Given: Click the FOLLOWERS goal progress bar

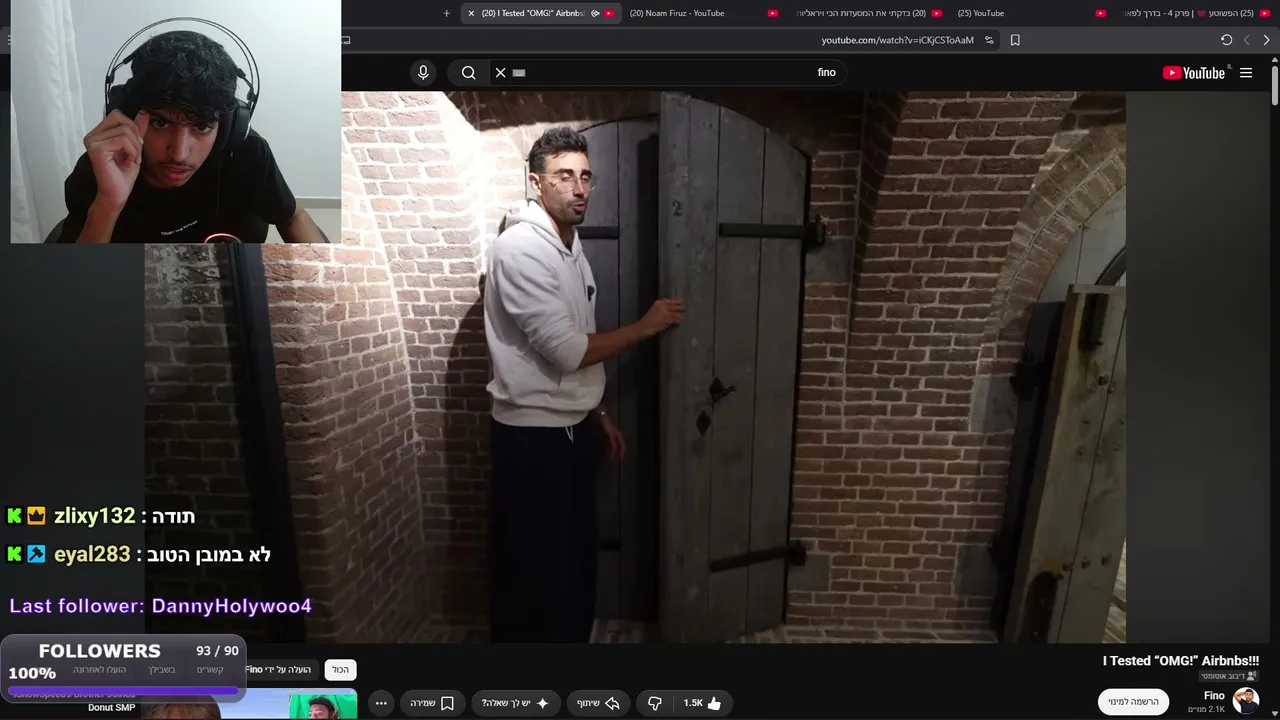Looking at the screenshot, I should [x=122, y=690].
